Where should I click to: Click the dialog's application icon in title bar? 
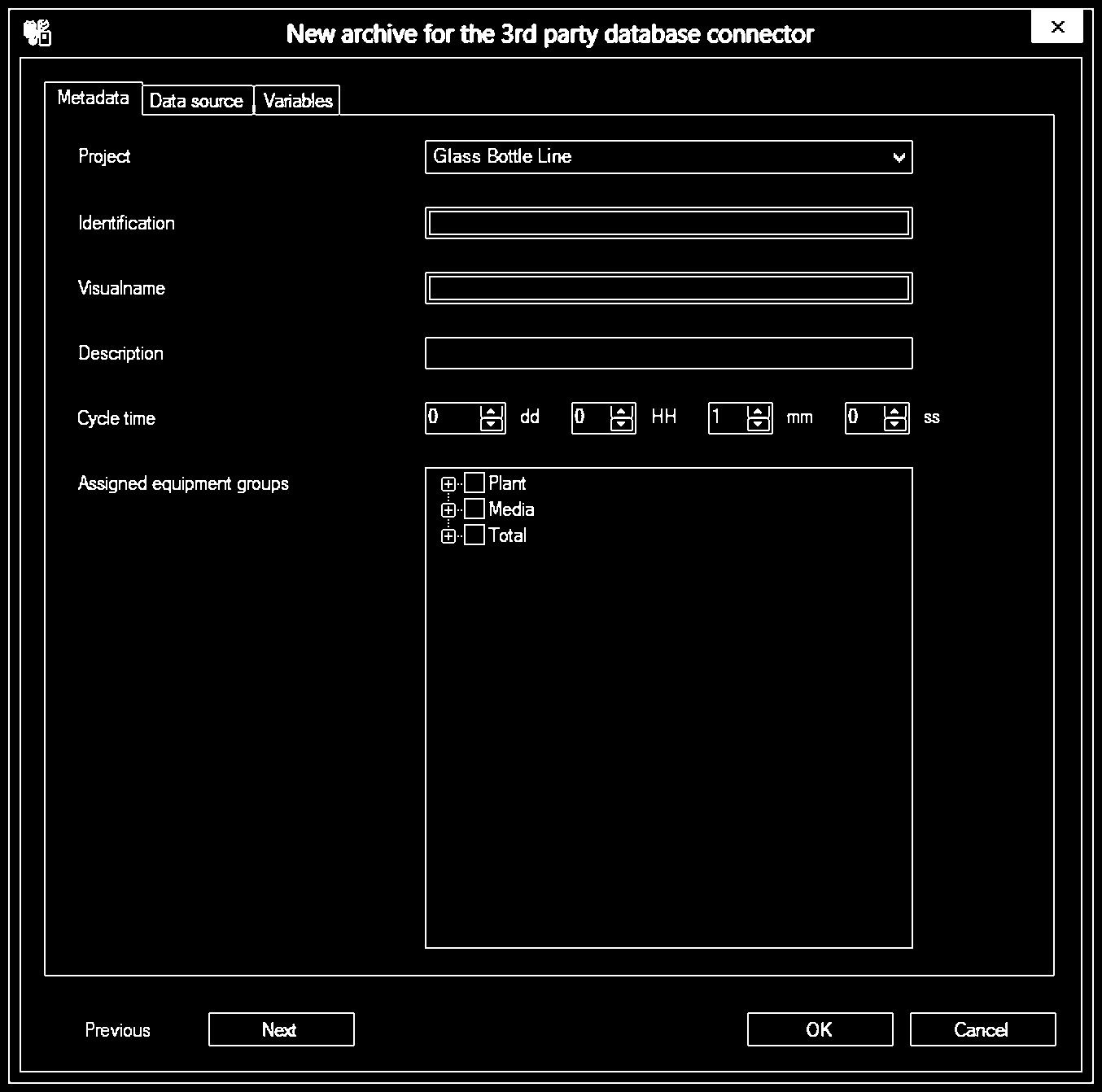coord(38,33)
